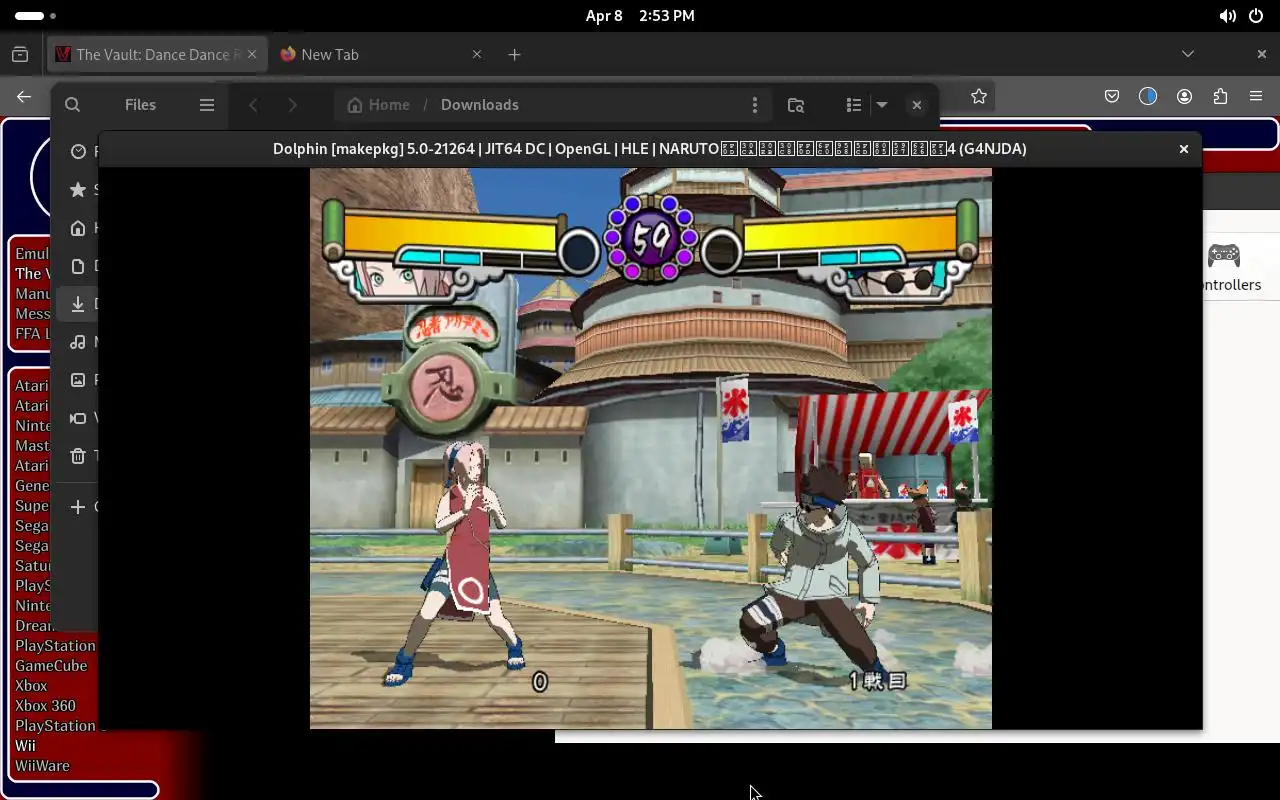Go forward in Files window navigation
1280x800 pixels.
(x=292, y=105)
